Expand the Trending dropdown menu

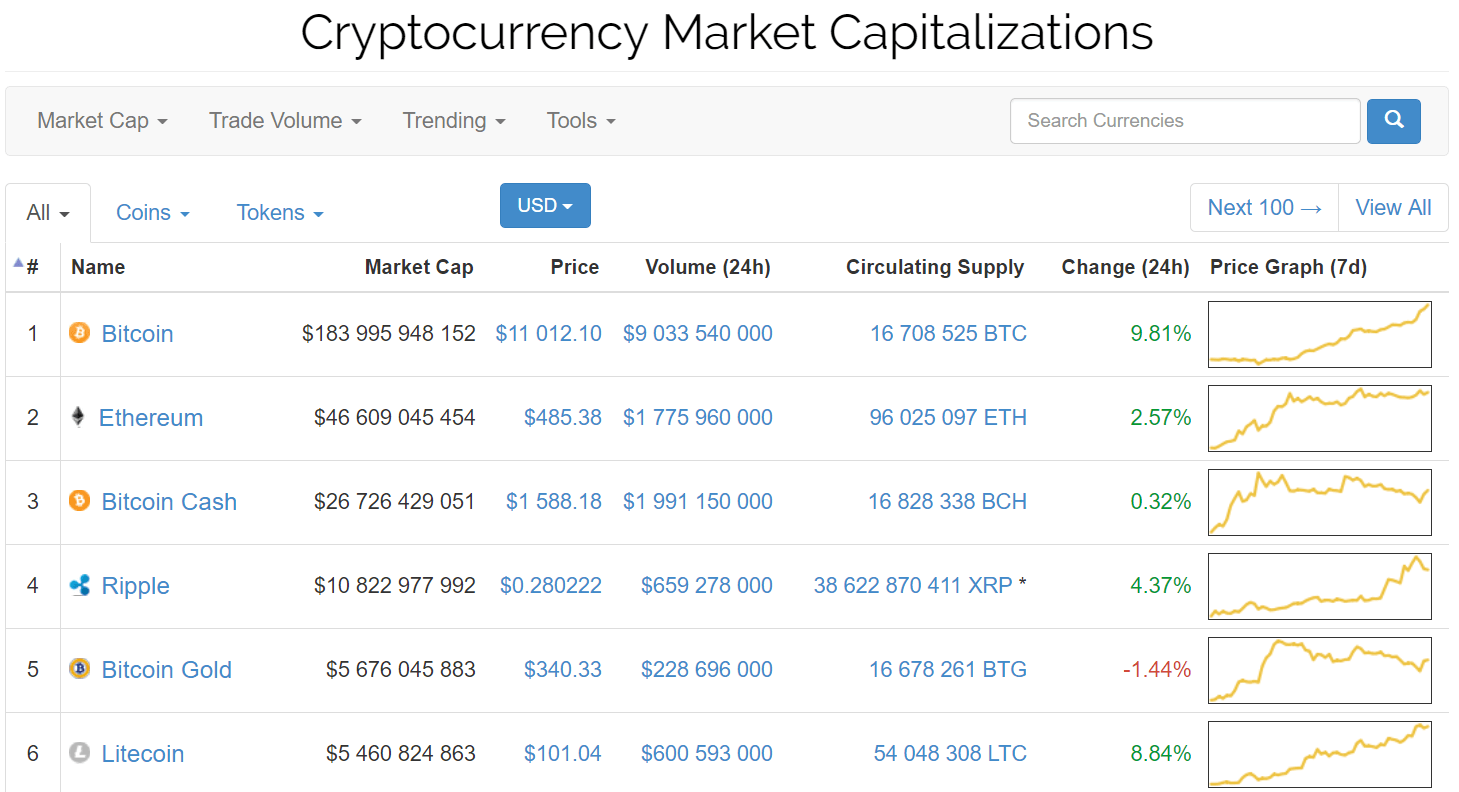pyautogui.click(x=454, y=121)
